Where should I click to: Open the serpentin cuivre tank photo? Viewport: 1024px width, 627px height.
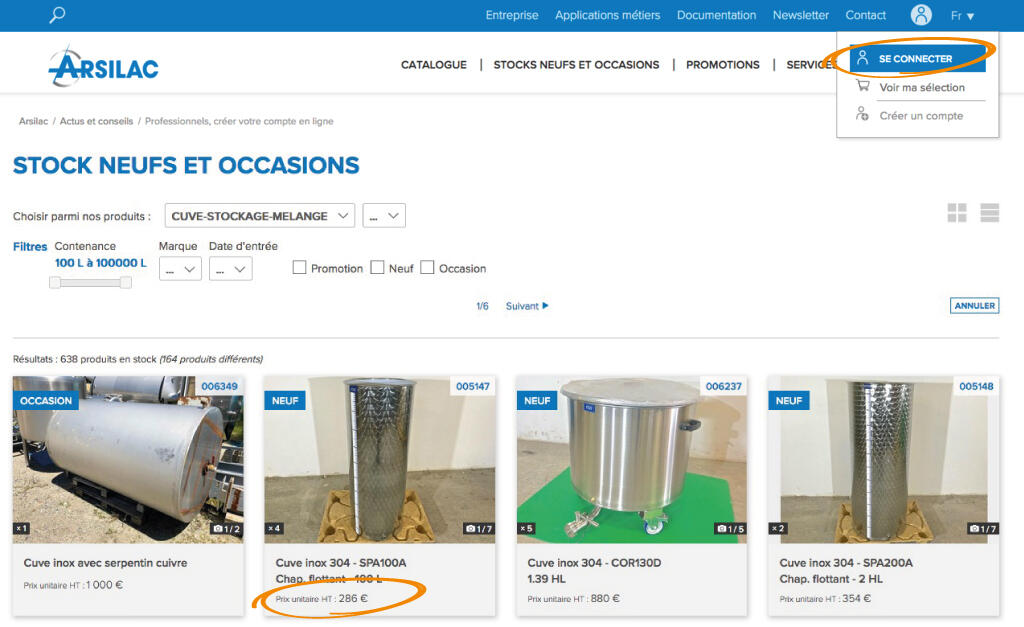point(128,459)
